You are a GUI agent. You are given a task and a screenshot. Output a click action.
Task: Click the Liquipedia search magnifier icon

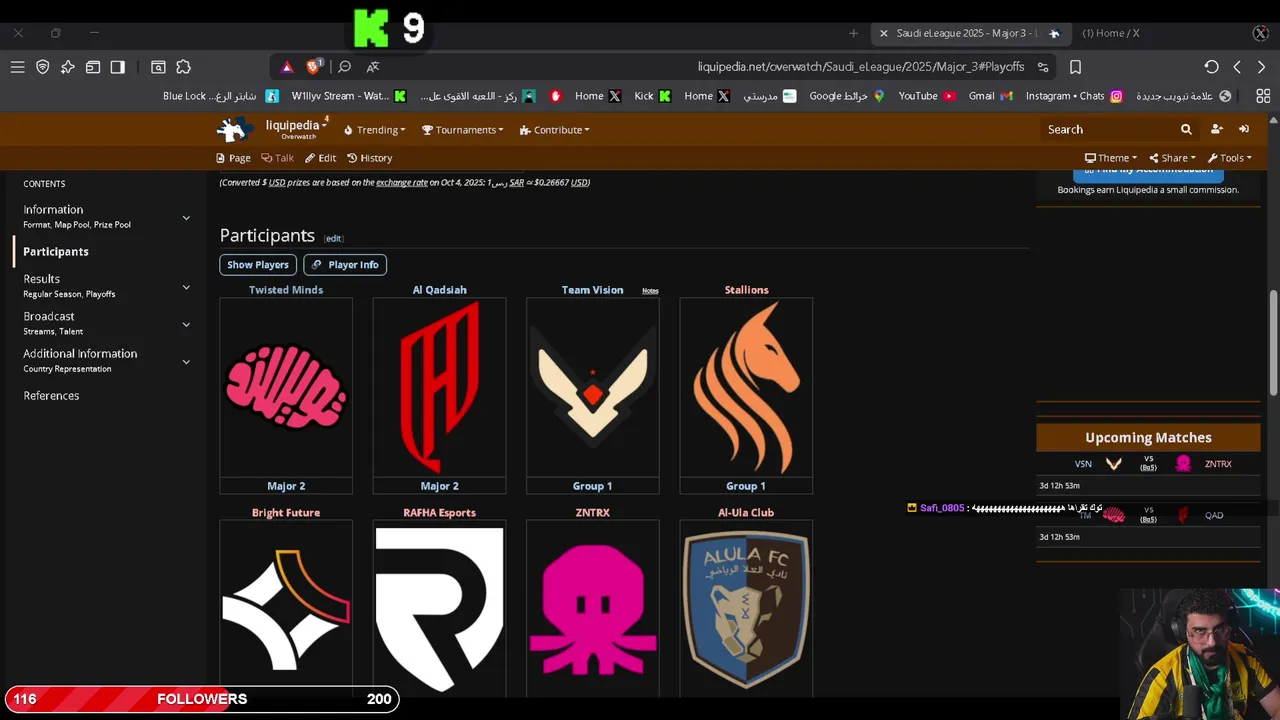(1186, 129)
